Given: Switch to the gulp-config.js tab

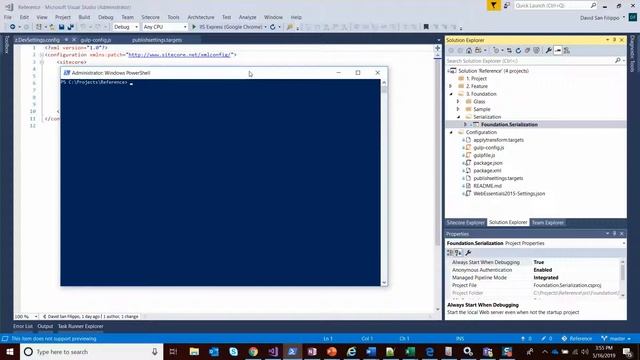Looking at the screenshot, I should [96, 40].
